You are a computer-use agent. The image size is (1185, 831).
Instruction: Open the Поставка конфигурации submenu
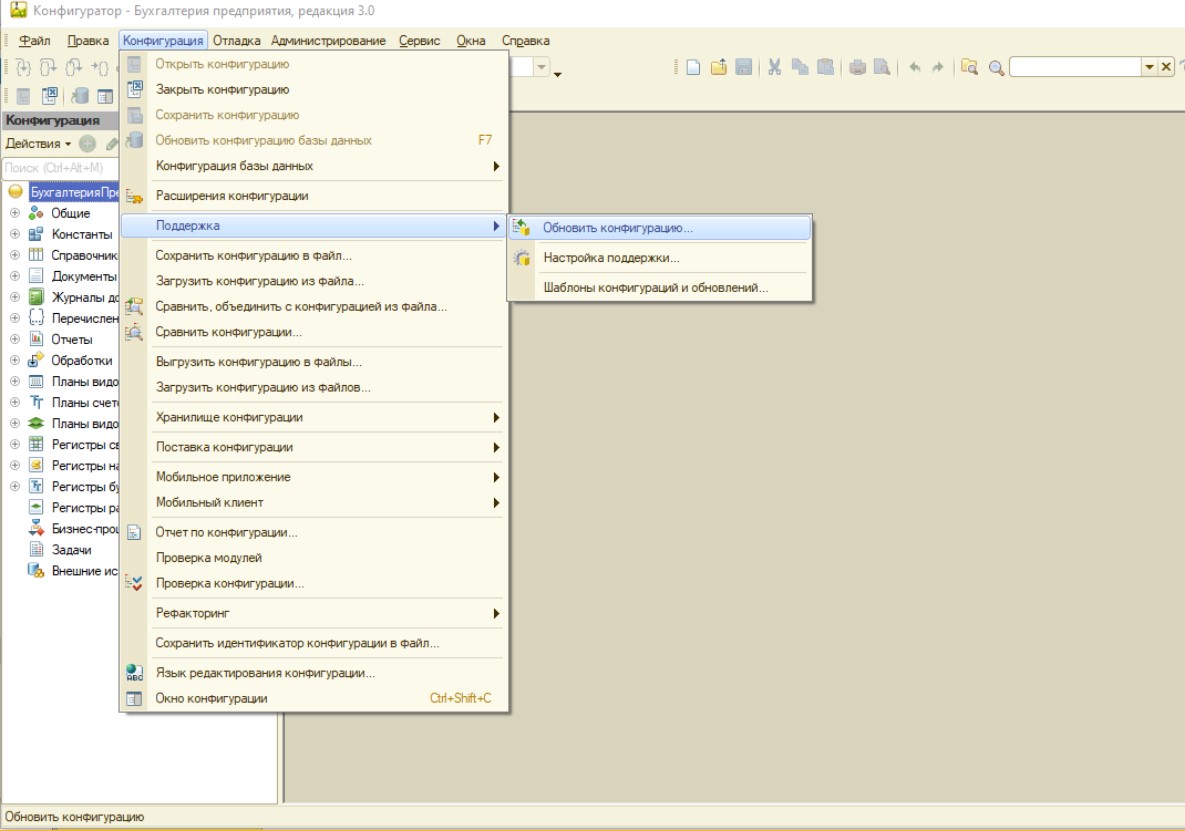pyautogui.click(x=314, y=447)
